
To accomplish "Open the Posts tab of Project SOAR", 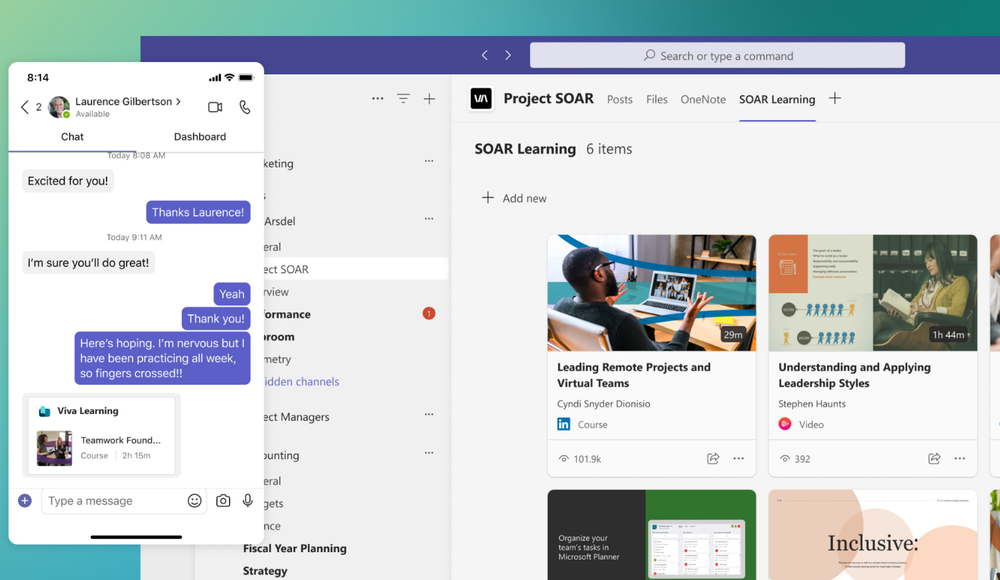I will click(x=619, y=100).
